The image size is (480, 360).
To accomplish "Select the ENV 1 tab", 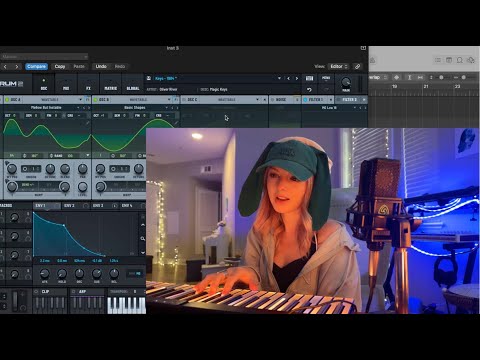I will click(47, 206).
